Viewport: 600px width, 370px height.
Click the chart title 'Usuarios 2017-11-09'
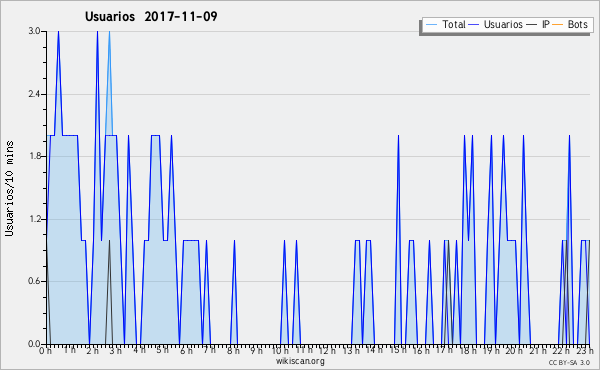point(151,16)
